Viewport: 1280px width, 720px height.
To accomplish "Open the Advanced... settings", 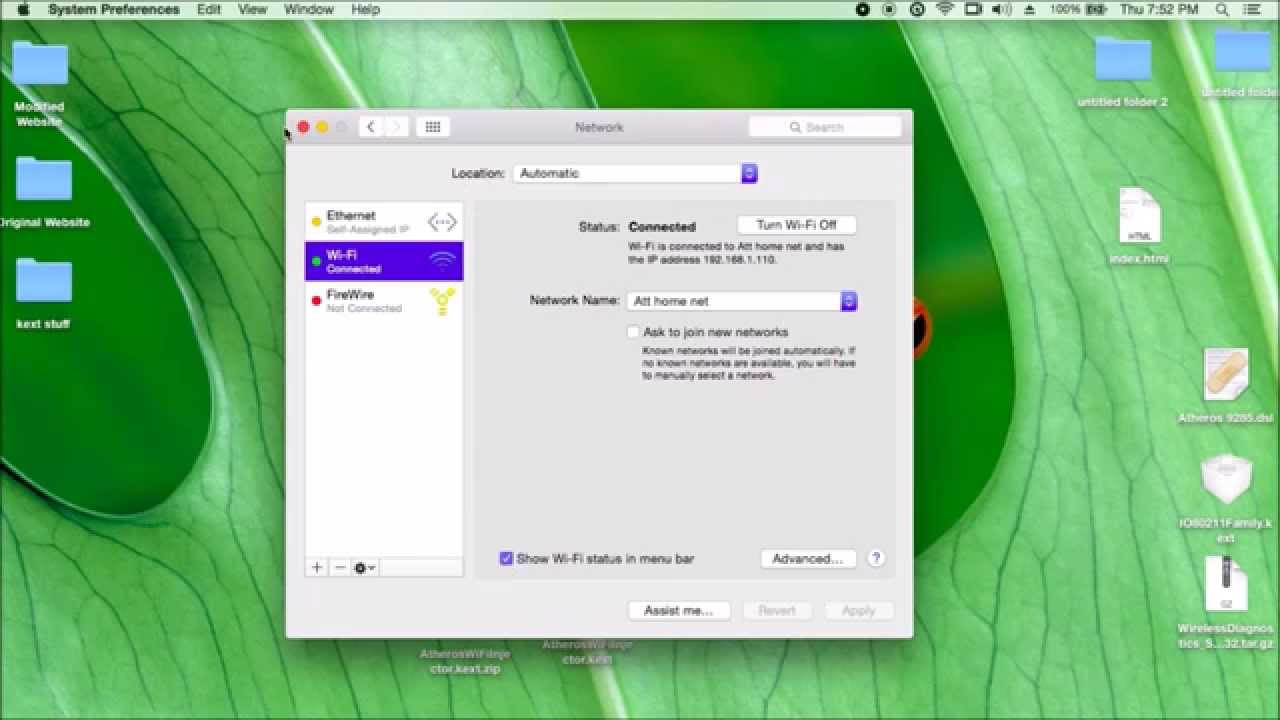I will click(807, 559).
